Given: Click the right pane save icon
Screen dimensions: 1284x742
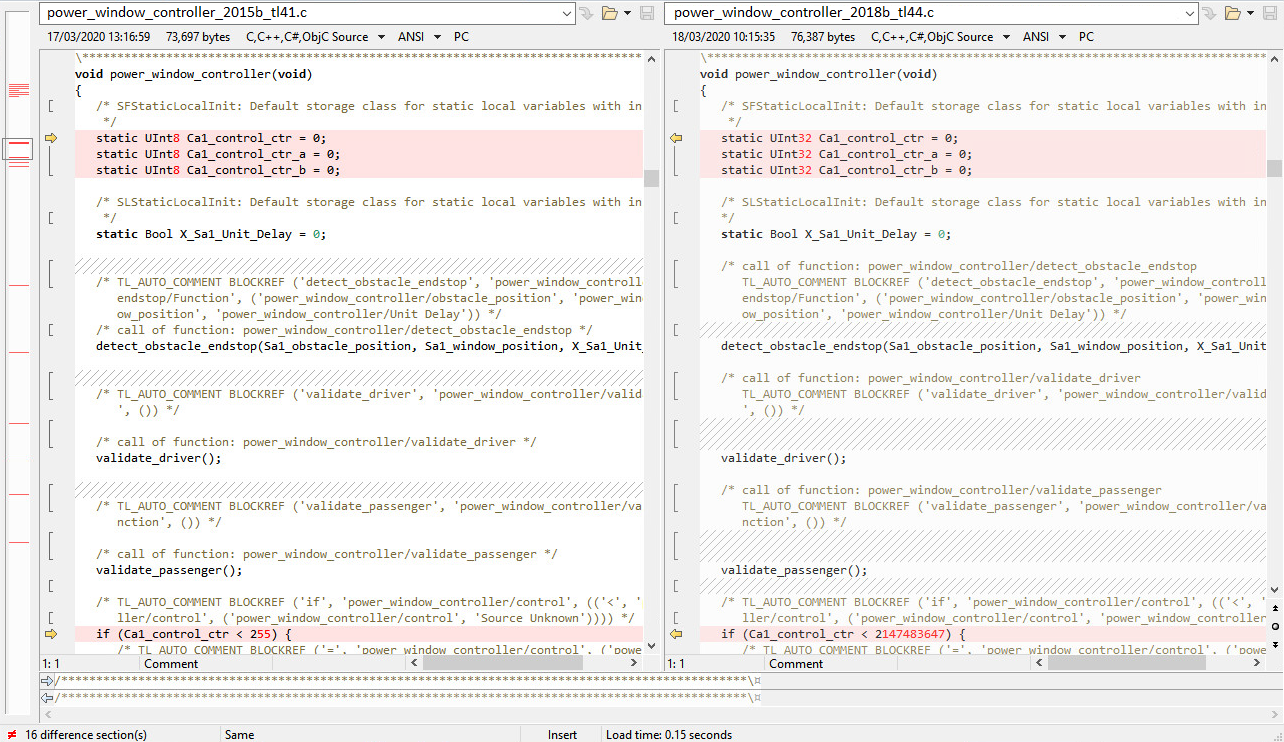Looking at the screenshot, I should [1273, 13].
